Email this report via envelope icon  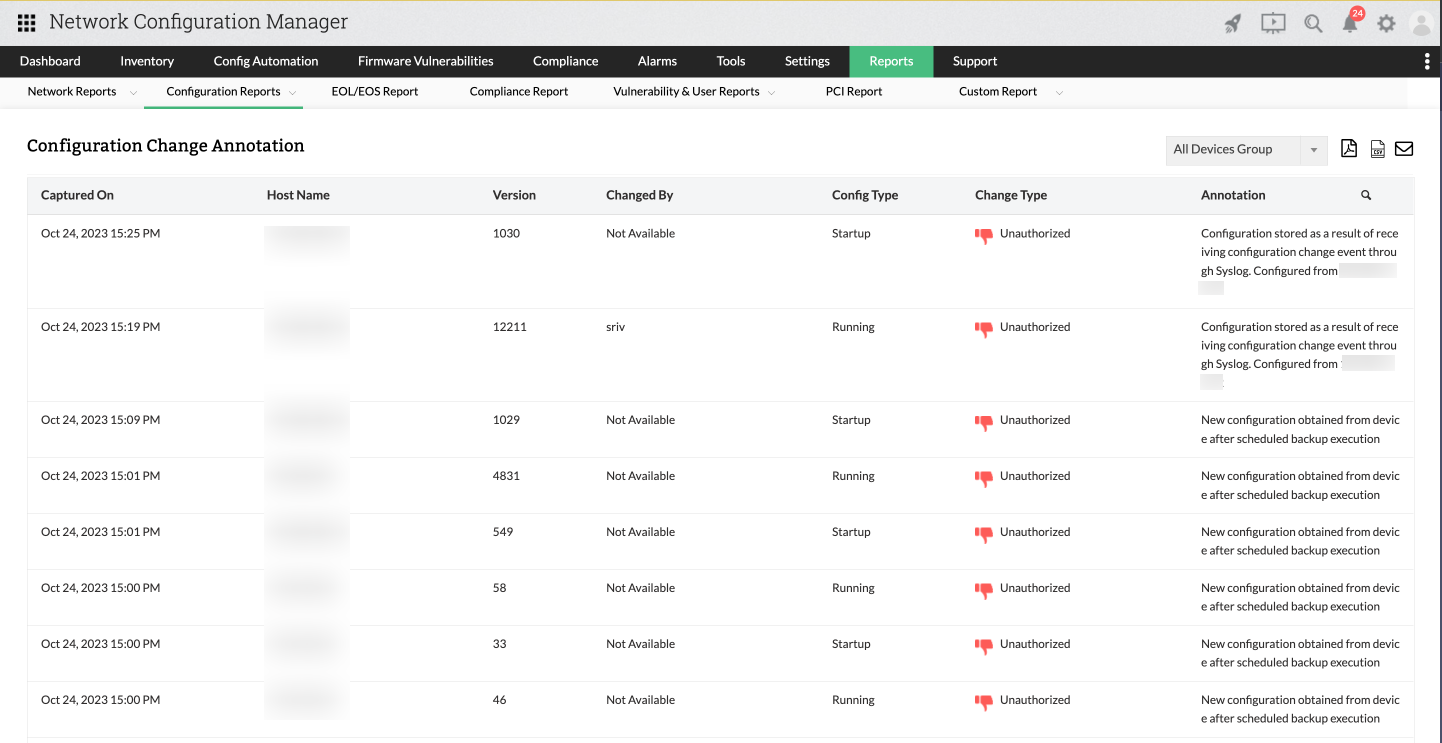(1404, 149)
